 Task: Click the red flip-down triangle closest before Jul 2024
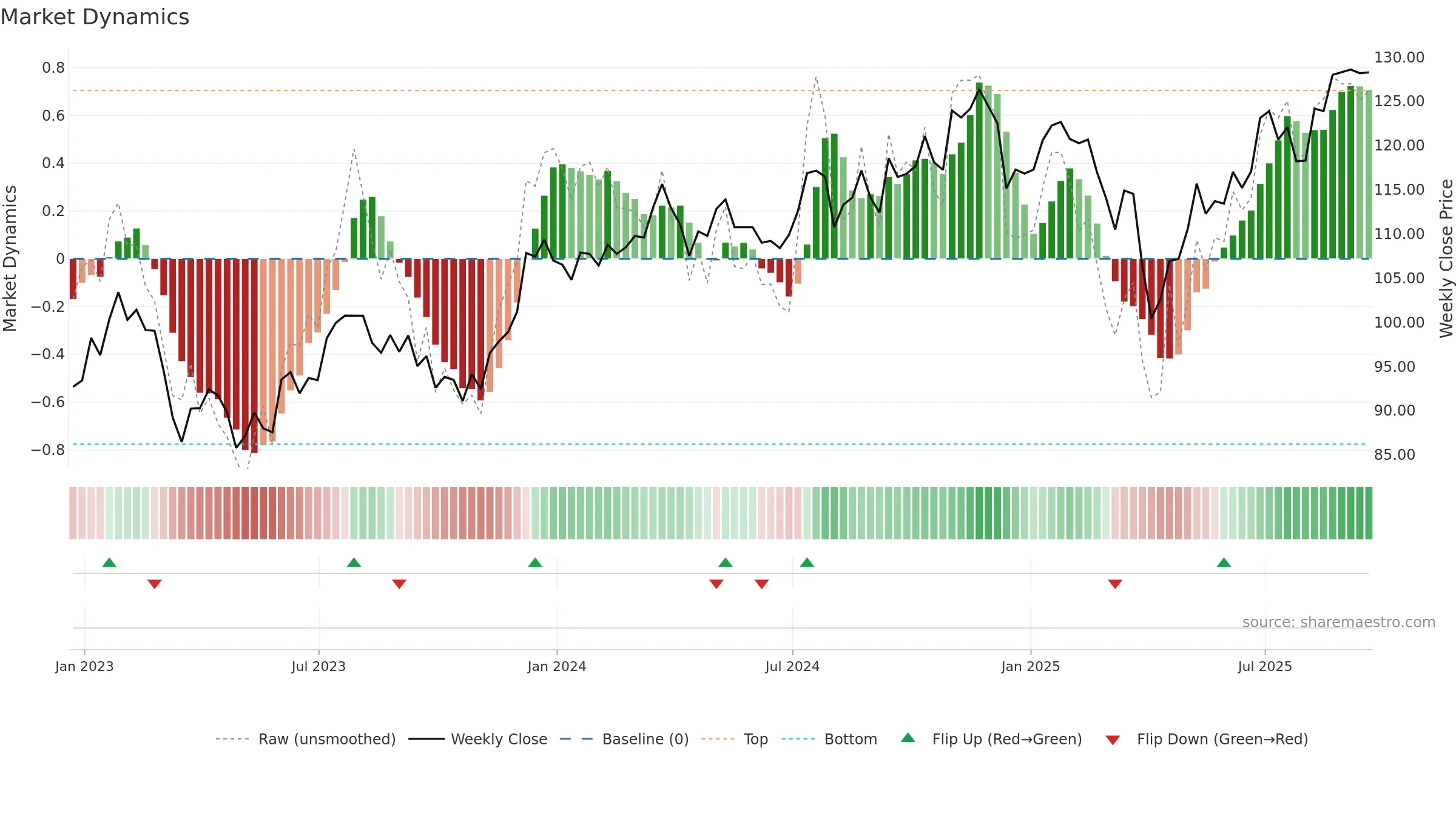[762, 584]
